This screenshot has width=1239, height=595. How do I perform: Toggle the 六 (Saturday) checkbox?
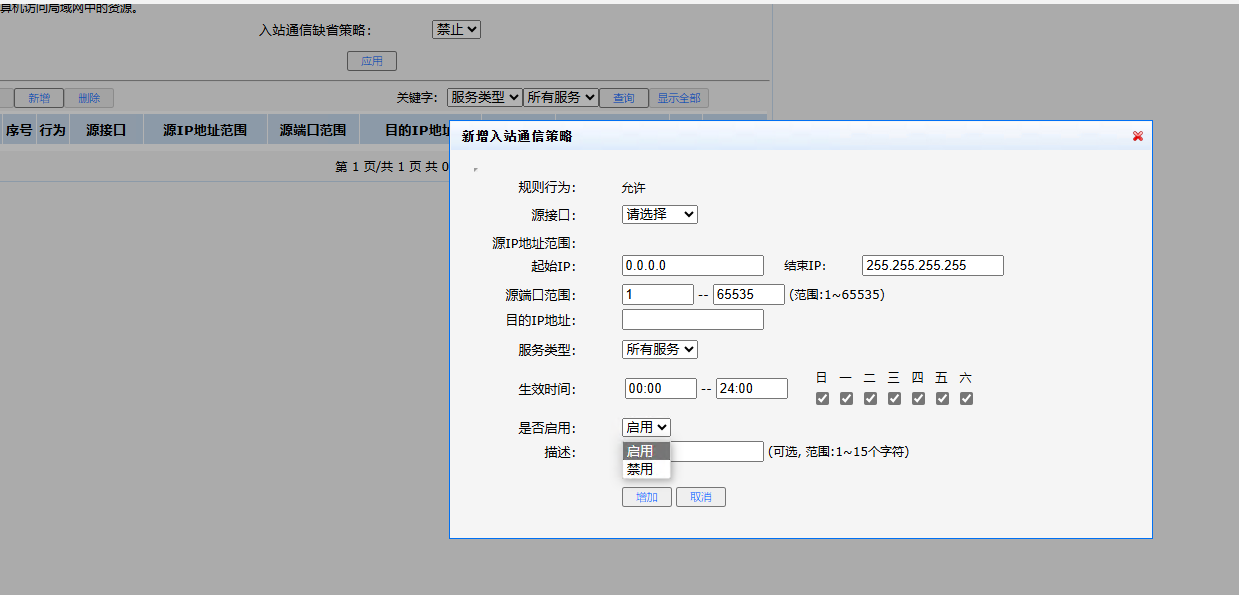966,398
